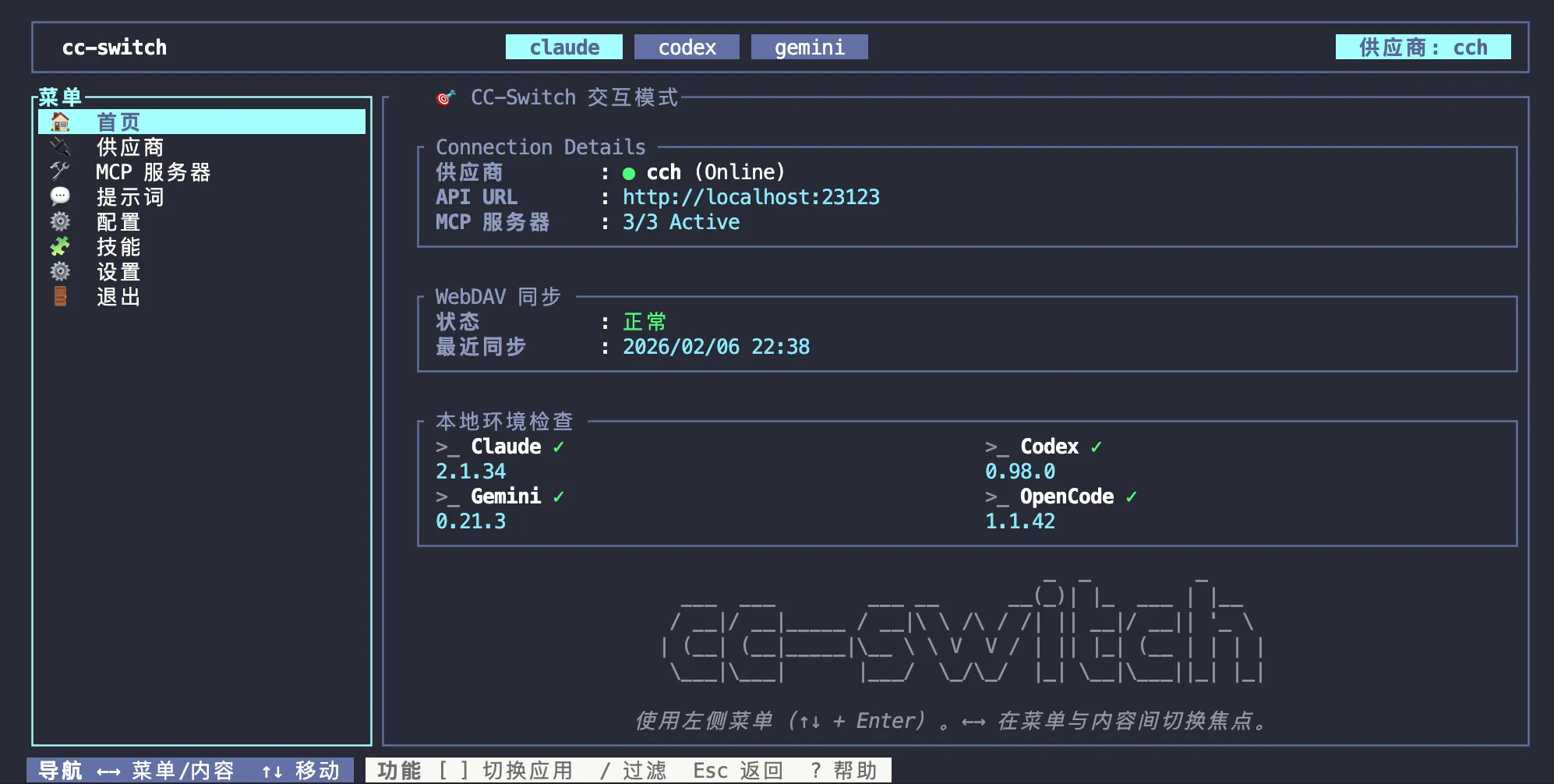Screen dimensions: 1554x784
Task: Click the ? 帮助 help hint
Action: pyautogui.click(x=844, y=771)
